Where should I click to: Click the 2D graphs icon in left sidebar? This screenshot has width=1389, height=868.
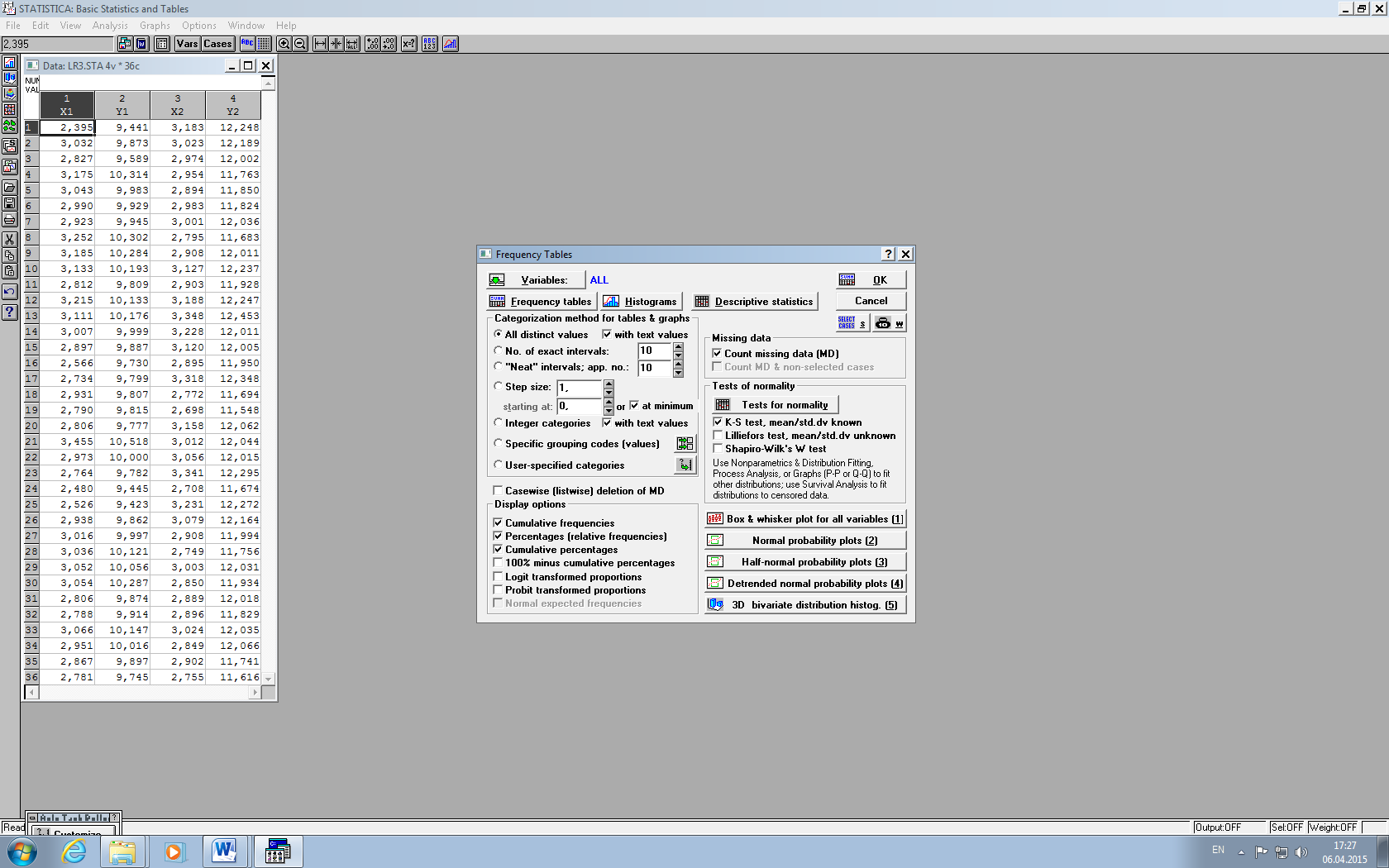tap(9, 63)
